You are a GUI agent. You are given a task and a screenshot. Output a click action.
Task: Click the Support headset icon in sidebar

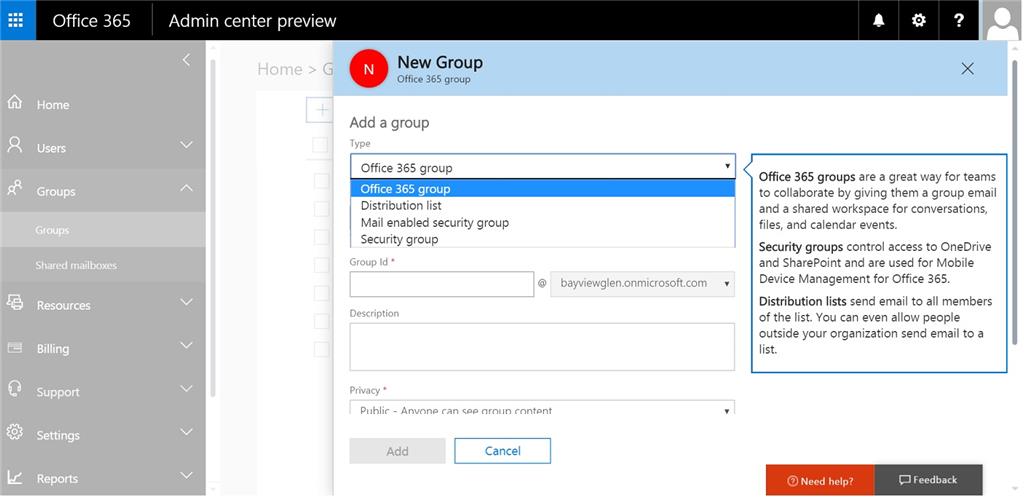coord(14,389)
